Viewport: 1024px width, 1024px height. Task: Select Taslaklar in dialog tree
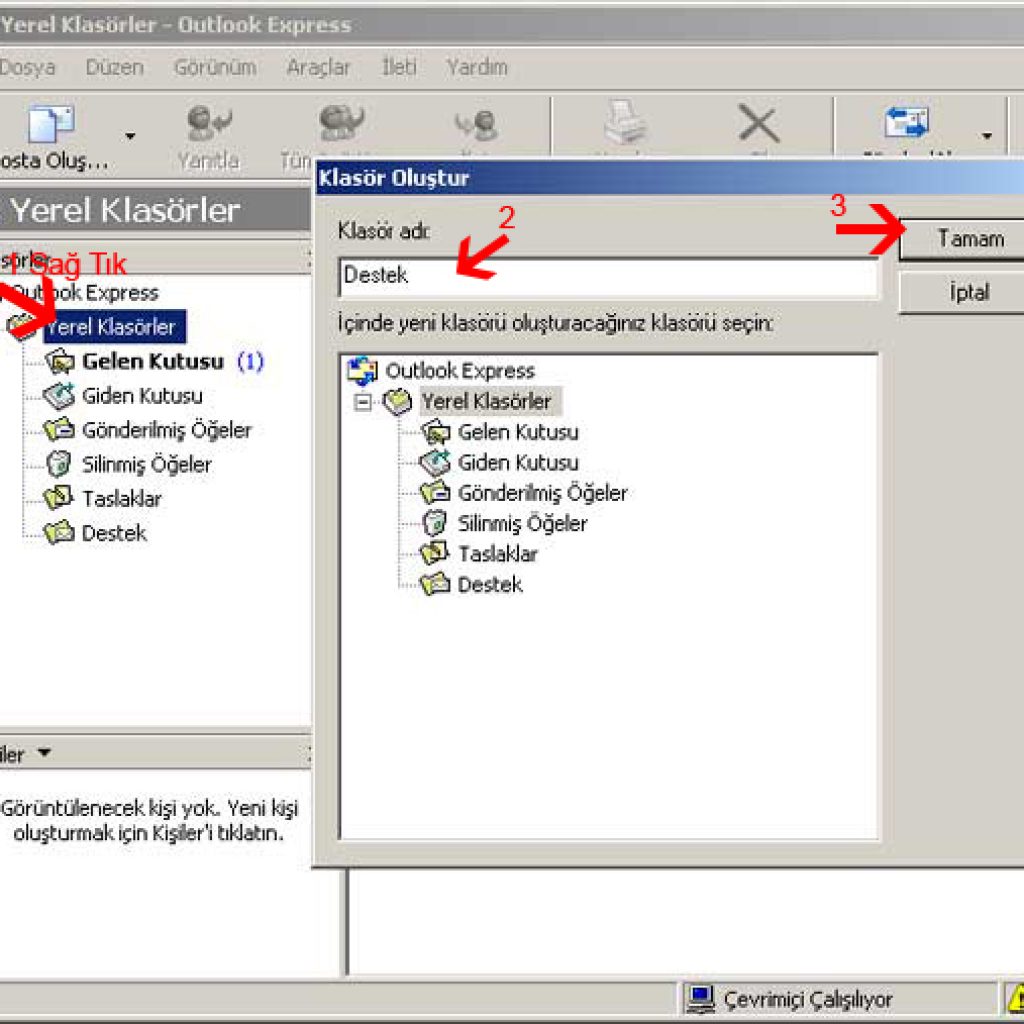498,554
